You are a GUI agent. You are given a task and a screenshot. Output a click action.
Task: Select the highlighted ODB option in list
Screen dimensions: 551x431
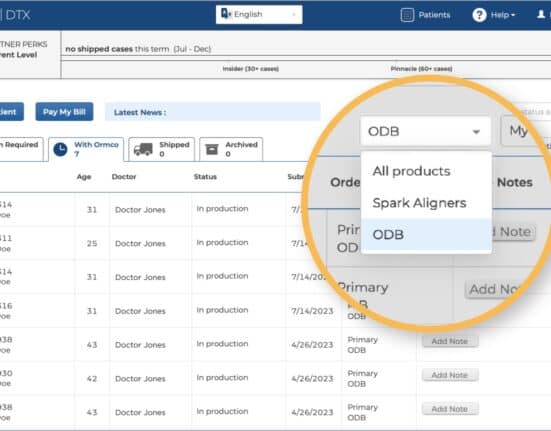pyautogui.click(x=426, y=234)
